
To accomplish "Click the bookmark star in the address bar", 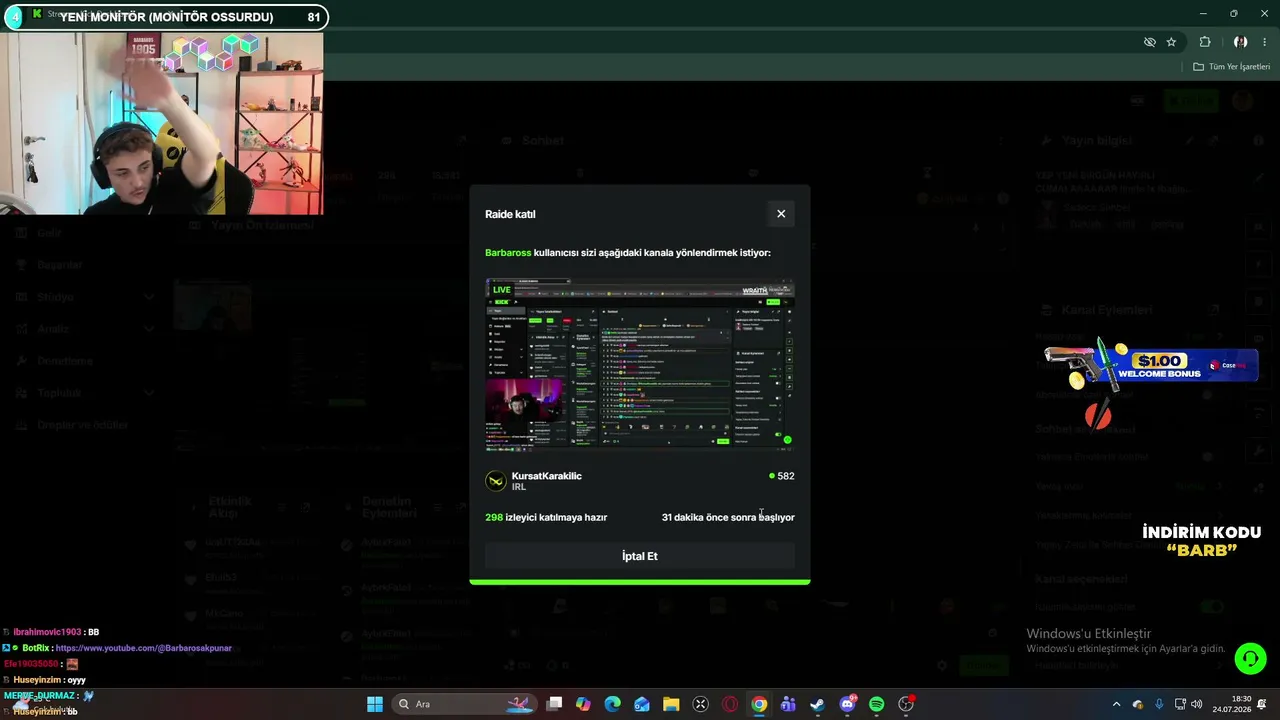I will point(1171,42).
